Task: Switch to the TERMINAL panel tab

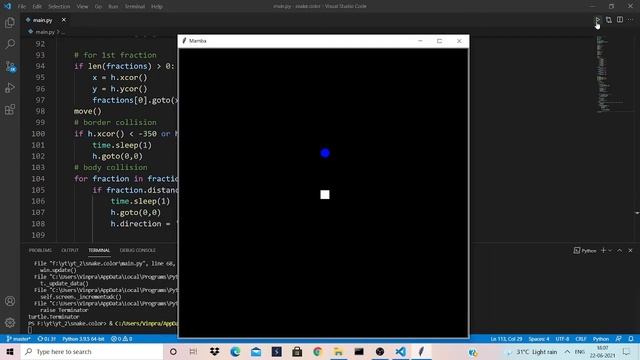Action: pyautogui.click(x=99, y=250)
